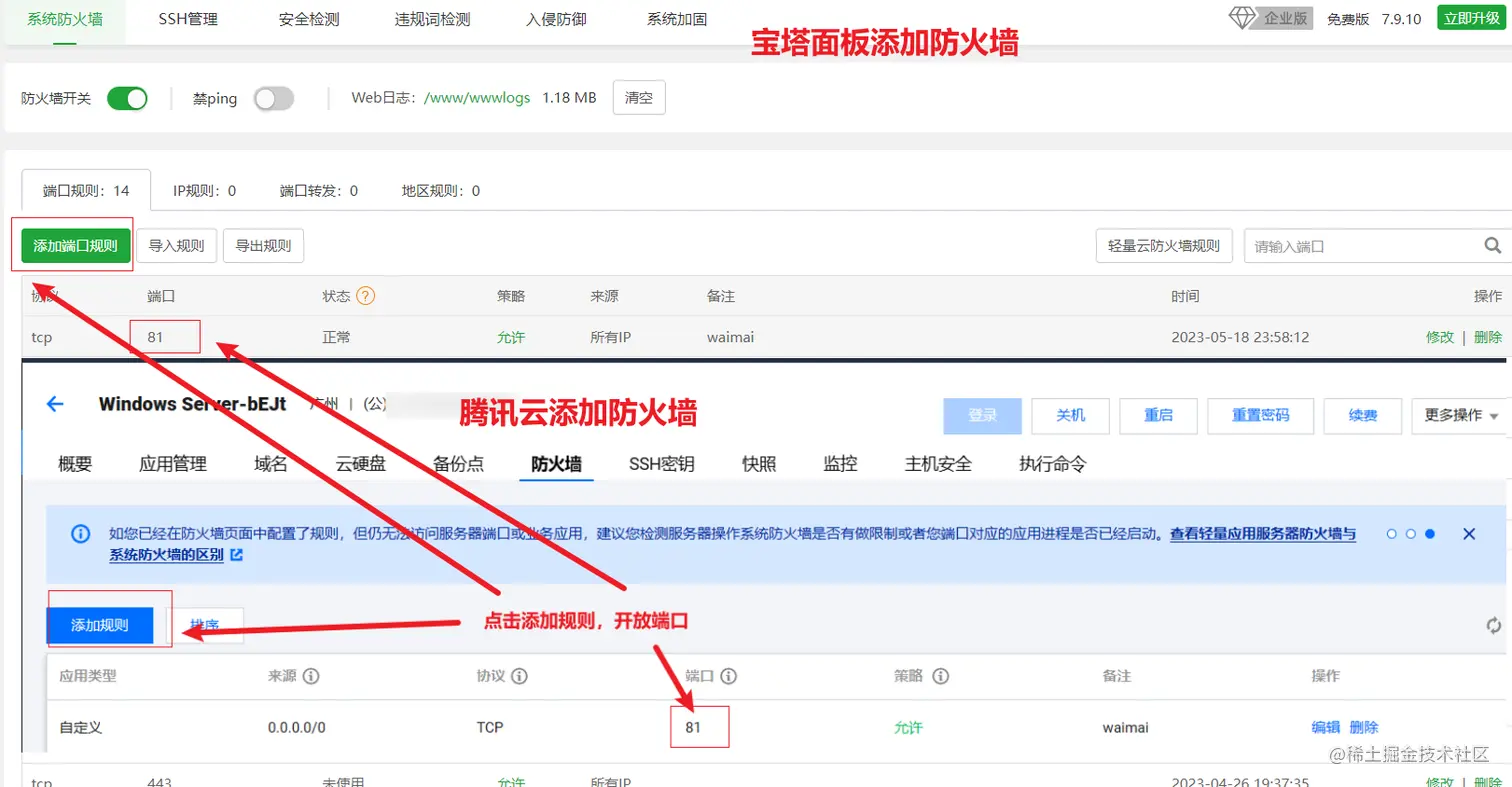Open the 系统加固 tab

point(677,18)
